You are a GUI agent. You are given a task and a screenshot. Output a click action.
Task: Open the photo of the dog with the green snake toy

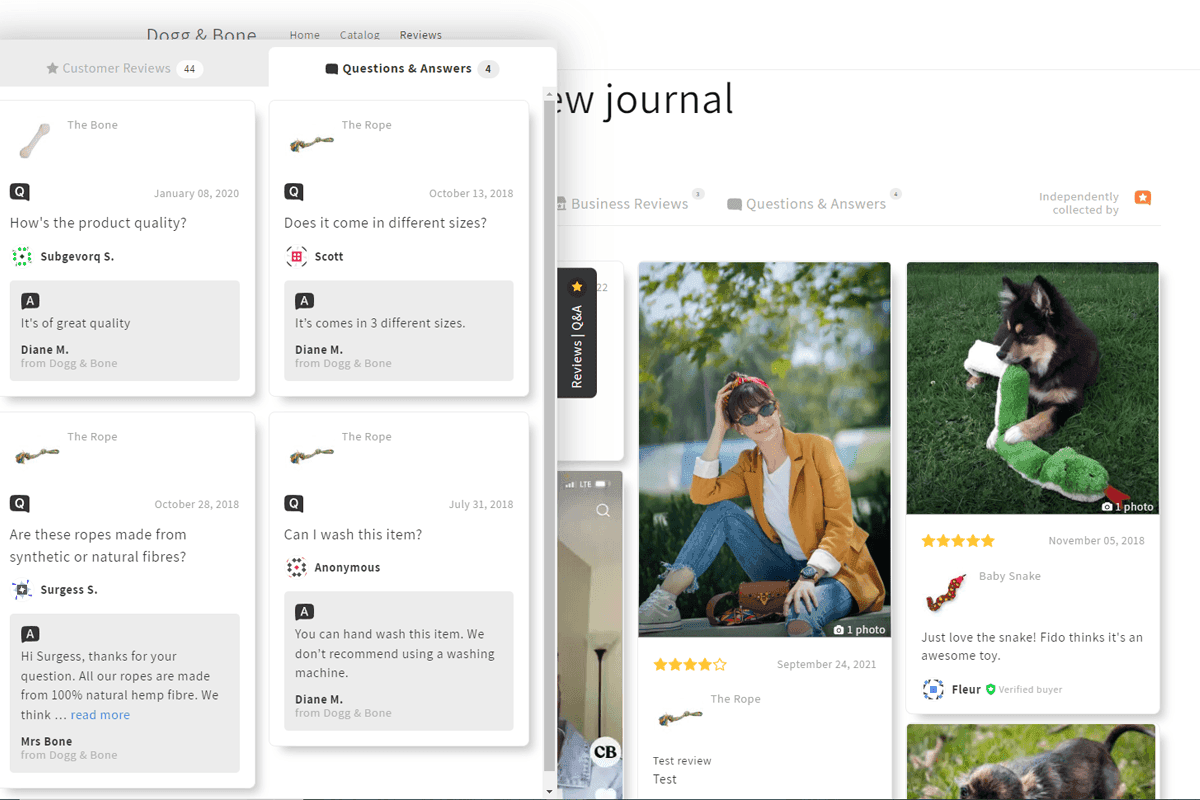[1033, 389]
